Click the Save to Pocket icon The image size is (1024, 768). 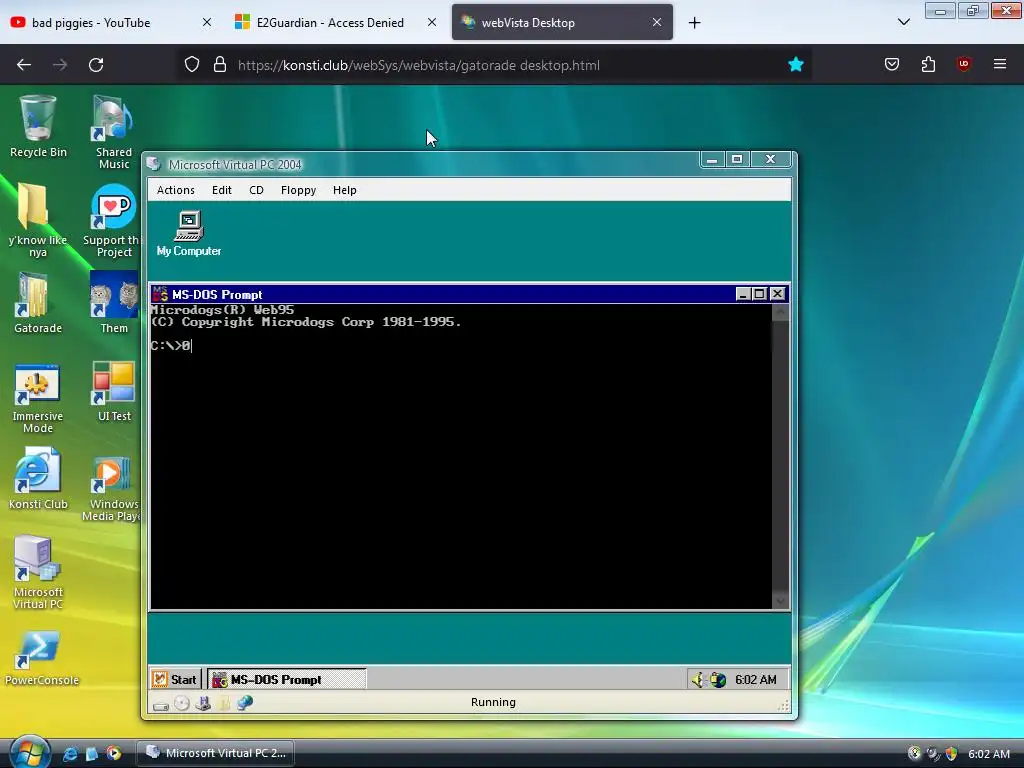[892, 64]
